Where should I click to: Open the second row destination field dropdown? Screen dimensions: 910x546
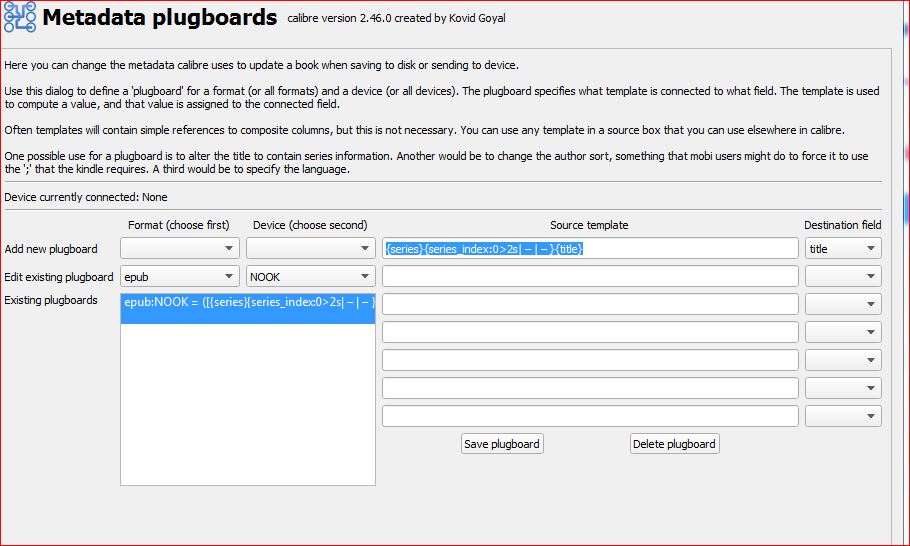pos(843,276)
